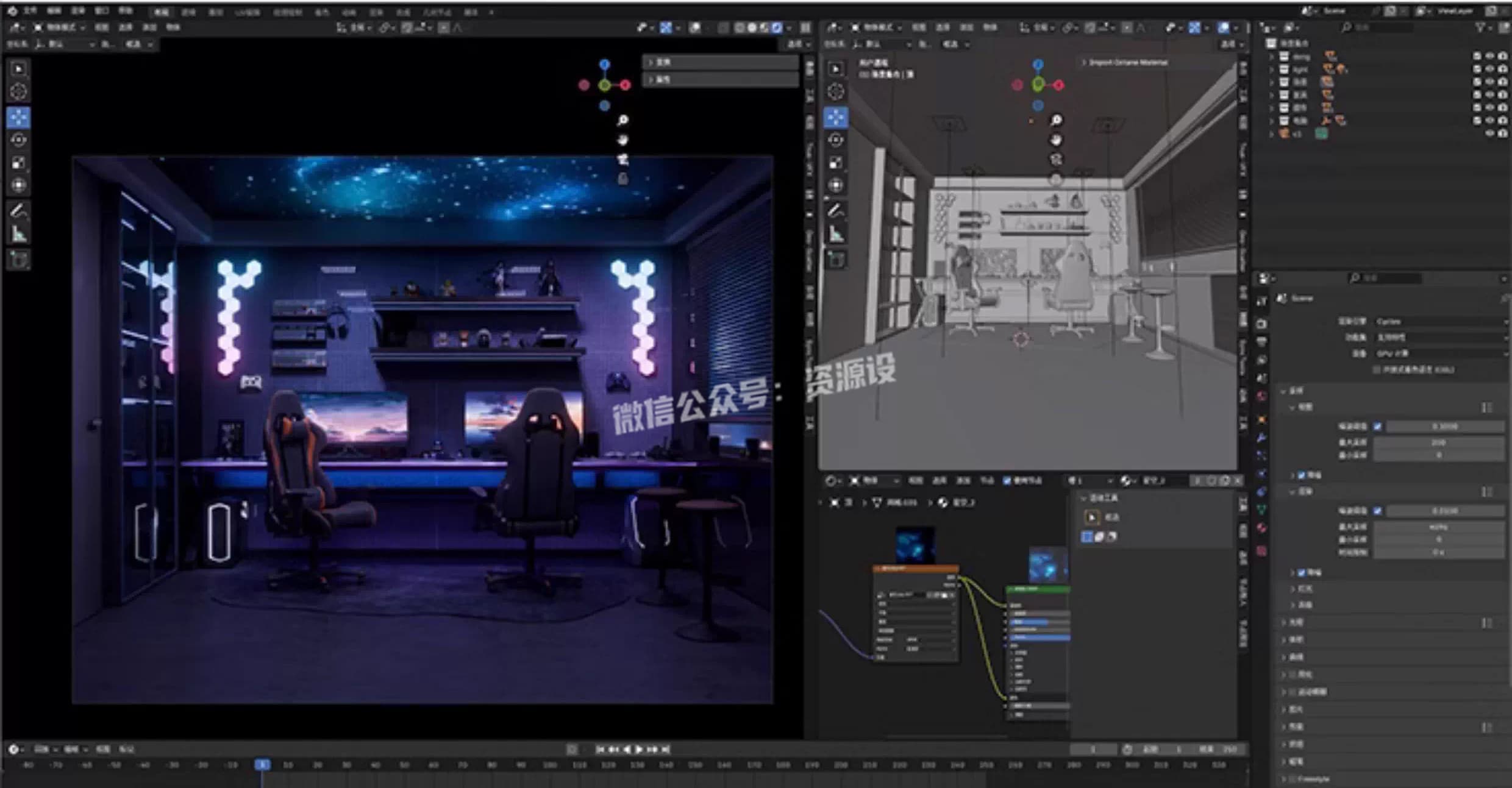Image resolution: width=1512 pixels, height=788 pixels.
Task: Choose the Transform tool in left viewport
Action: (19, 185)
